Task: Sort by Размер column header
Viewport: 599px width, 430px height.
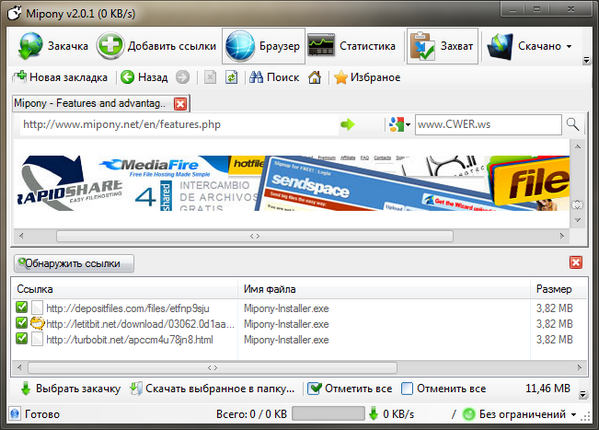Action: [559, 289]
